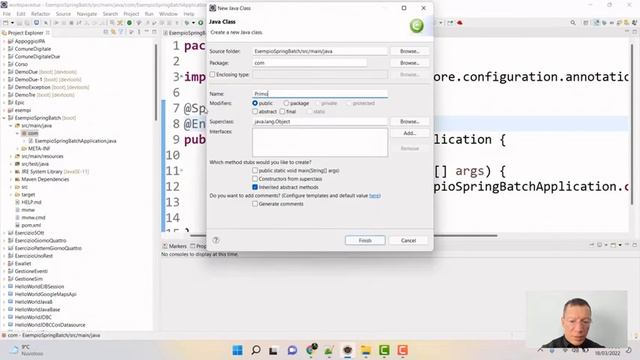Expand the target folder
The height and width of the screenshot is (360, 640).
click(11, 194)
